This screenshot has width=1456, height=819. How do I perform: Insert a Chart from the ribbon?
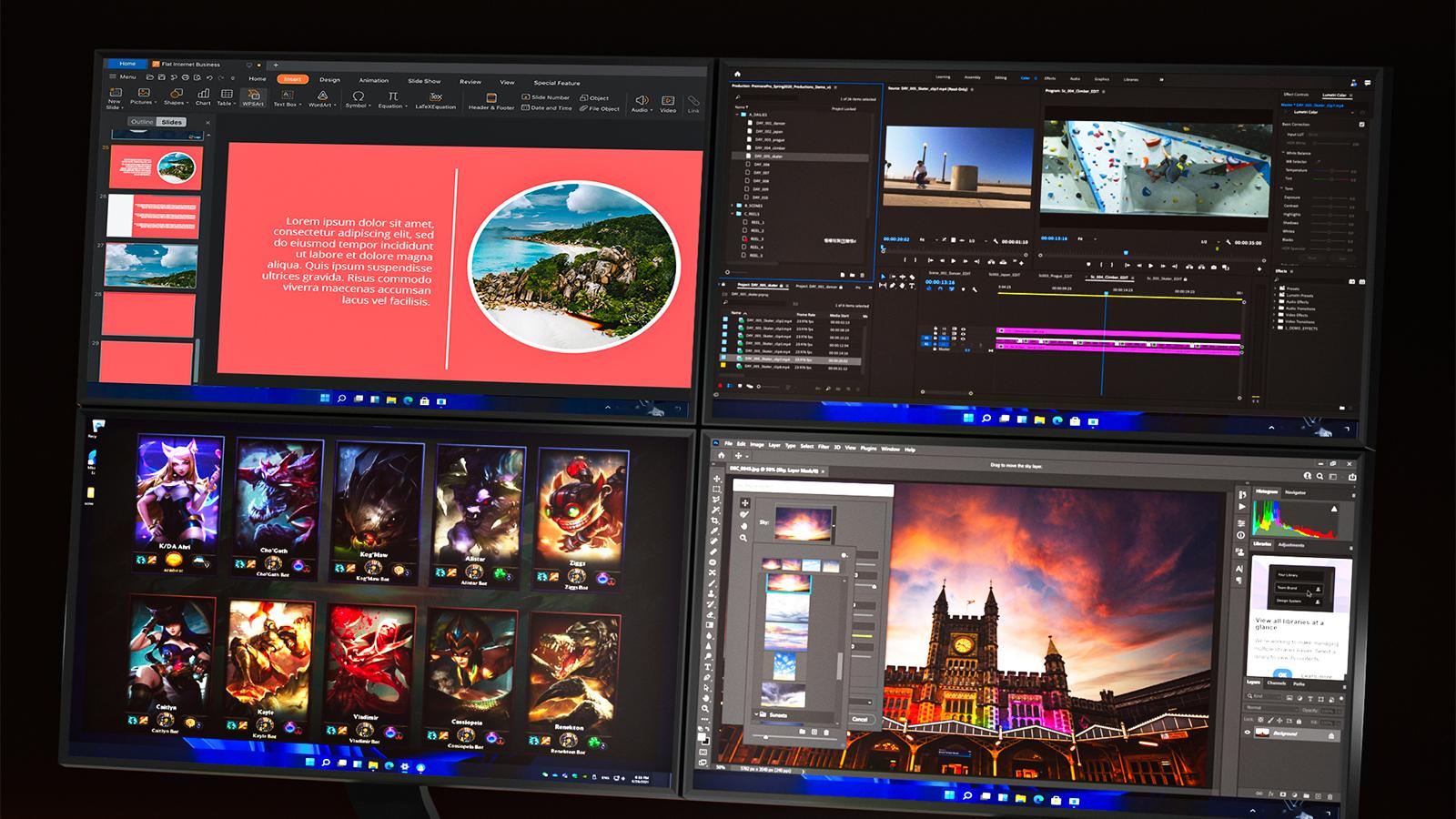[x=203, y=96]
